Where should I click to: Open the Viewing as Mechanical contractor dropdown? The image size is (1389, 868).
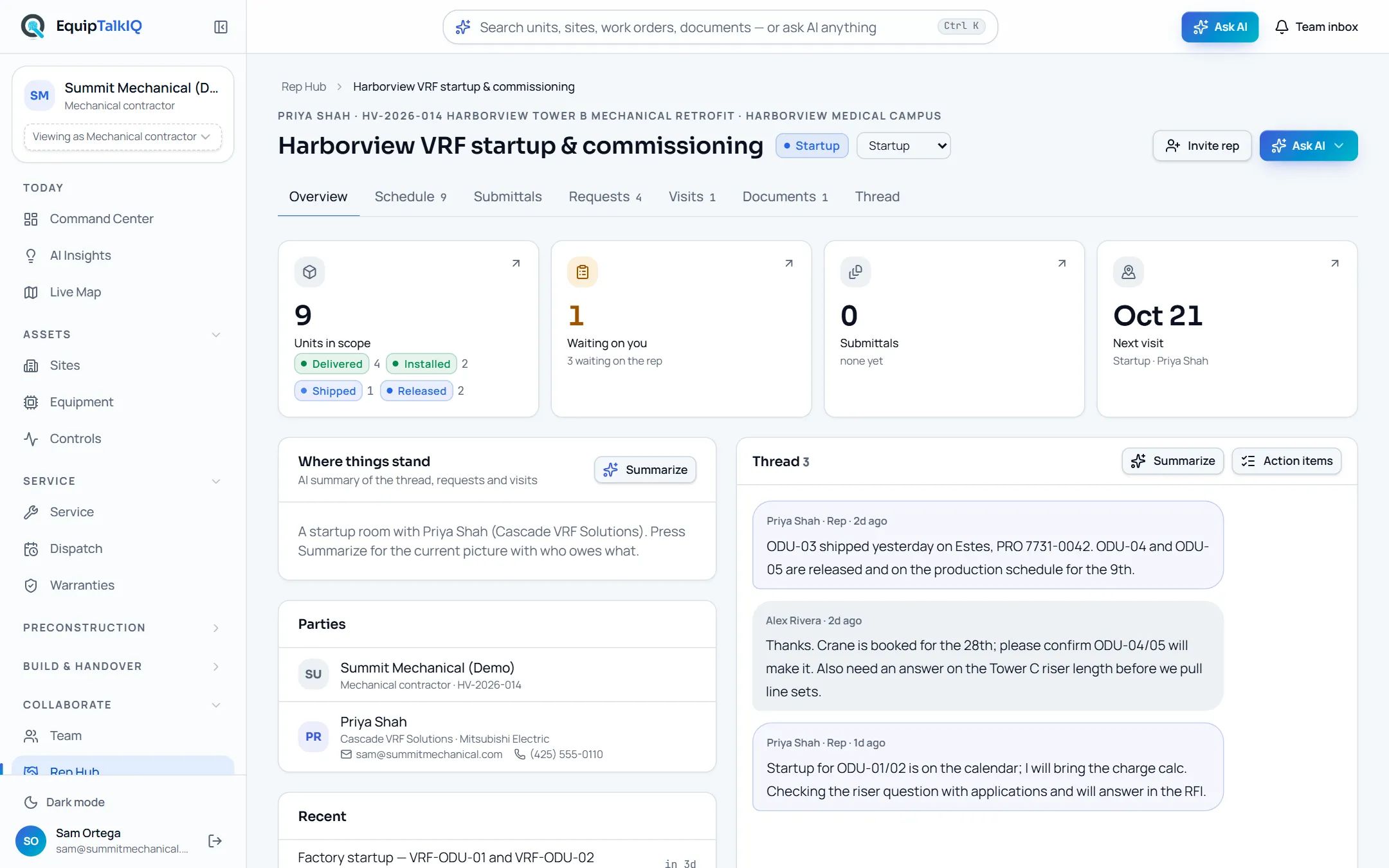tap(122, 137)
